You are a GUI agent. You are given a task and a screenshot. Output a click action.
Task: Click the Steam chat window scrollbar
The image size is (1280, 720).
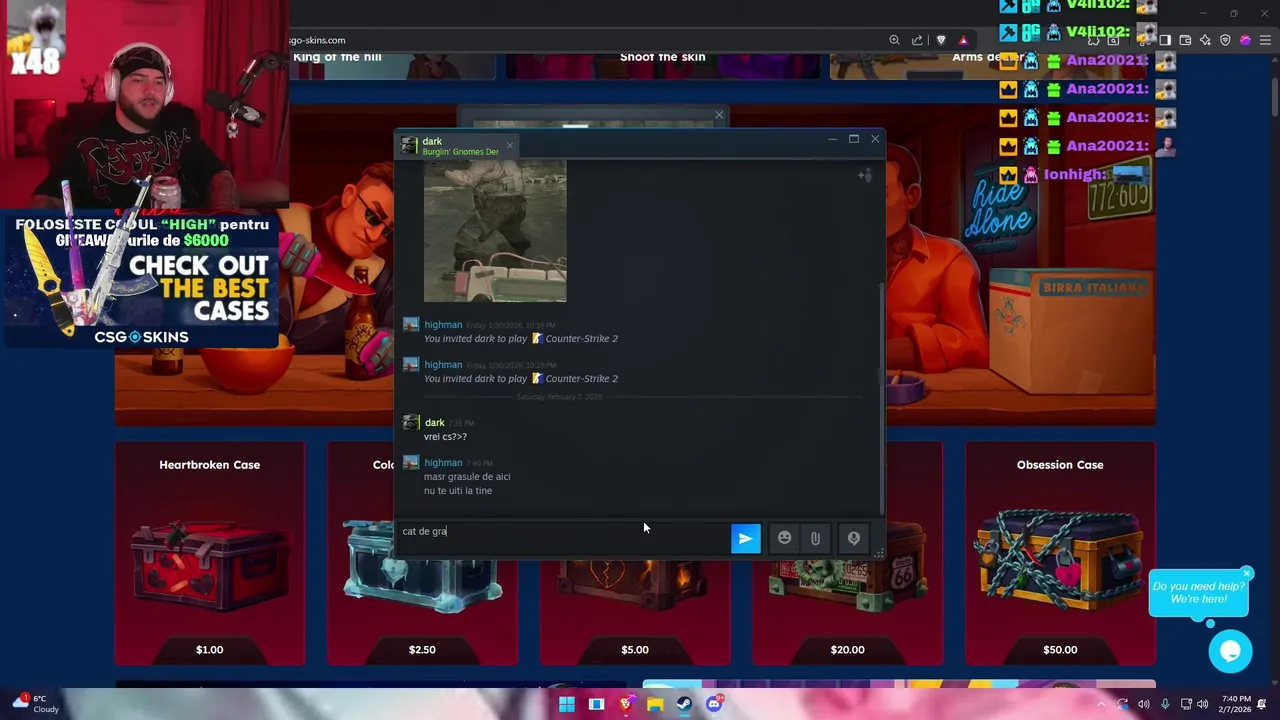click(880, 400)
